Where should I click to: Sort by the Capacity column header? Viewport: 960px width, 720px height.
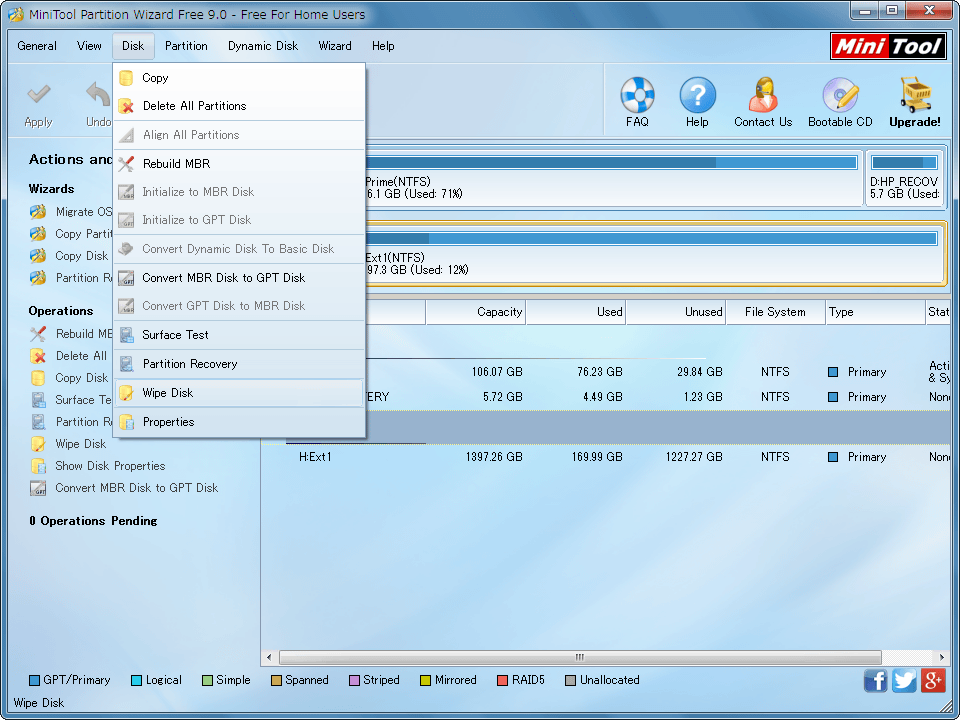(x=476, y=312)
